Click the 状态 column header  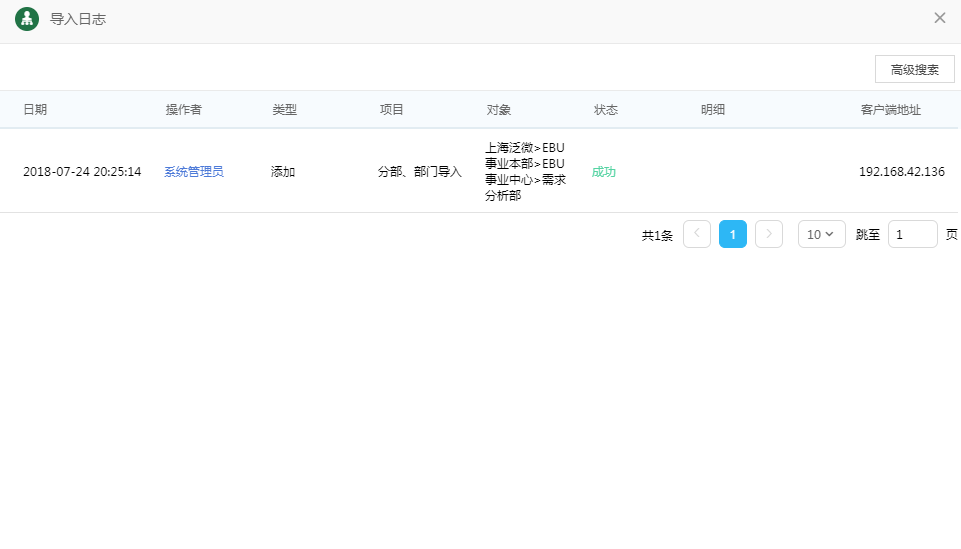point(606,110)
